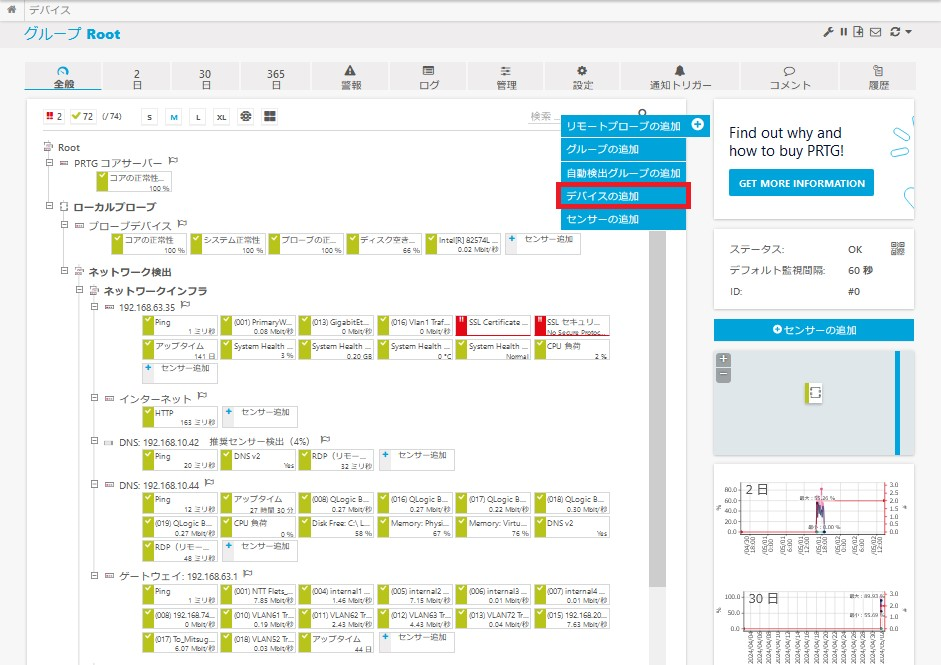The image size is (941, 665).
Task: Open the ディスク空き sensor
Action: (x=384, y=244)
